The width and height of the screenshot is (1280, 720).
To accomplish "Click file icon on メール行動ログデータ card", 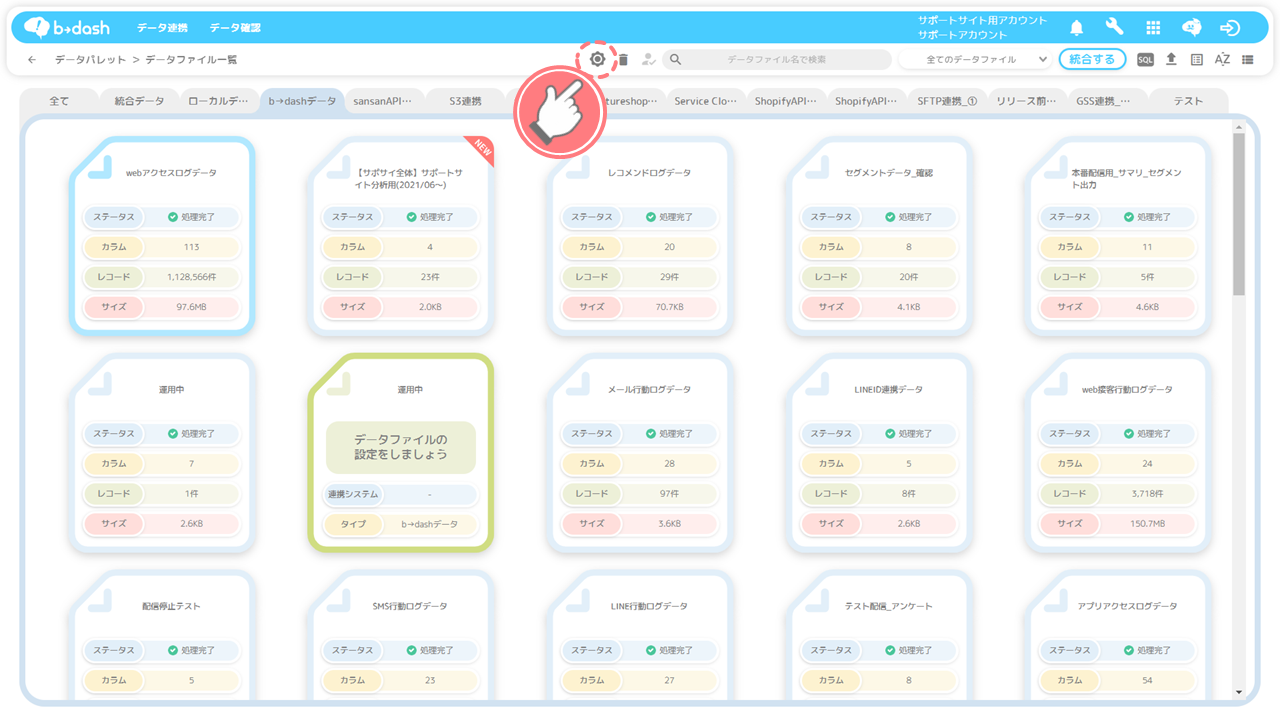I will pyautogui.click(x=578, y=383).
